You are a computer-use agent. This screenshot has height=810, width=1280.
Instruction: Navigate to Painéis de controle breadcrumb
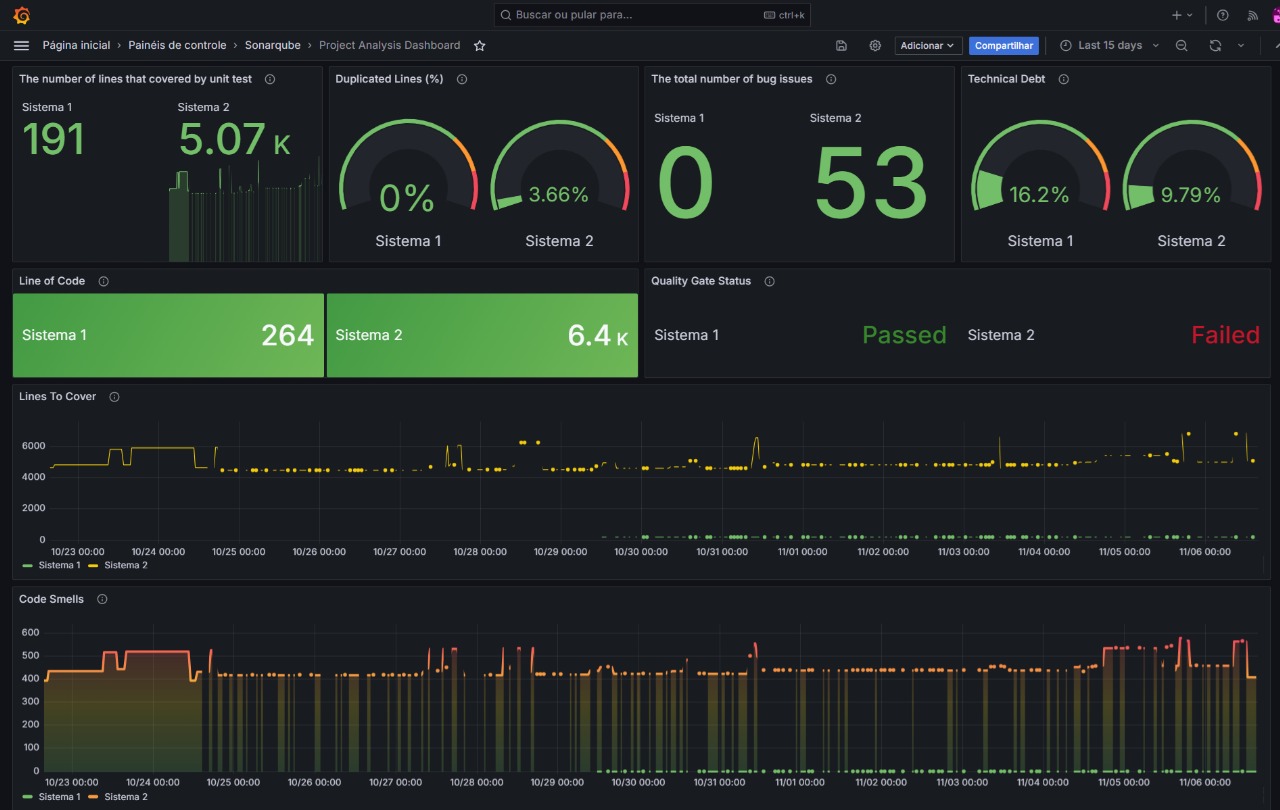(177, 46)
